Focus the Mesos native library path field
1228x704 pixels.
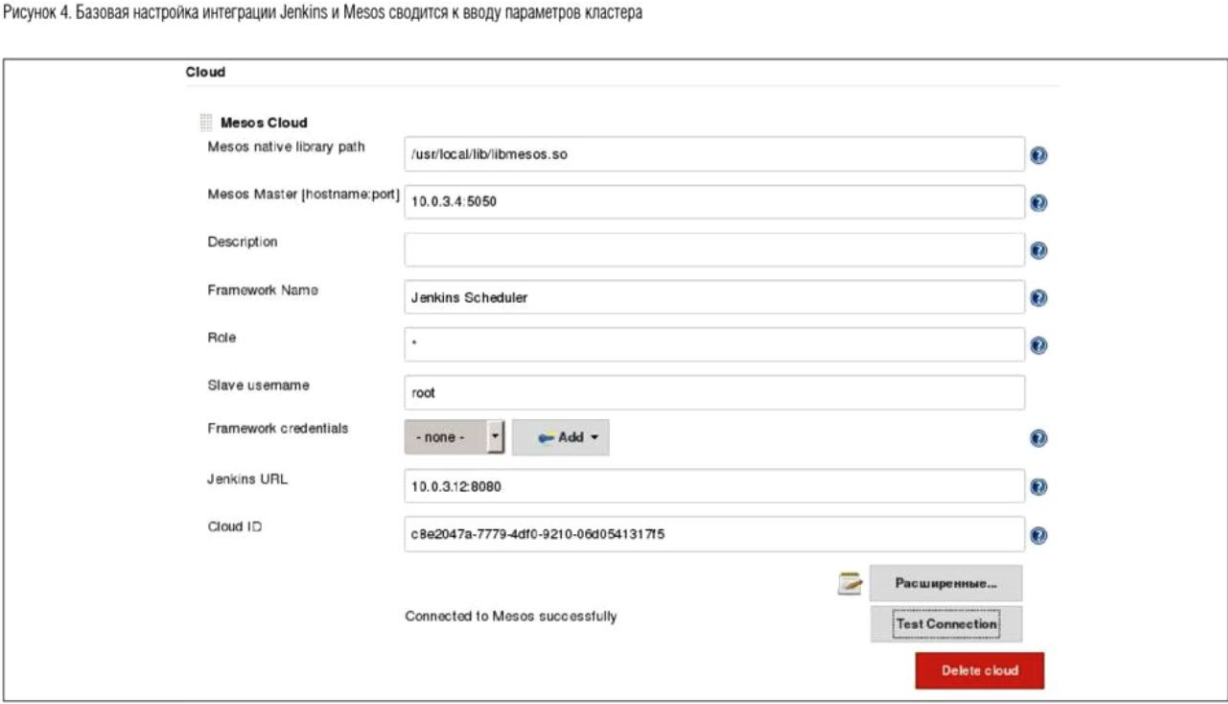tap(714, 155)
